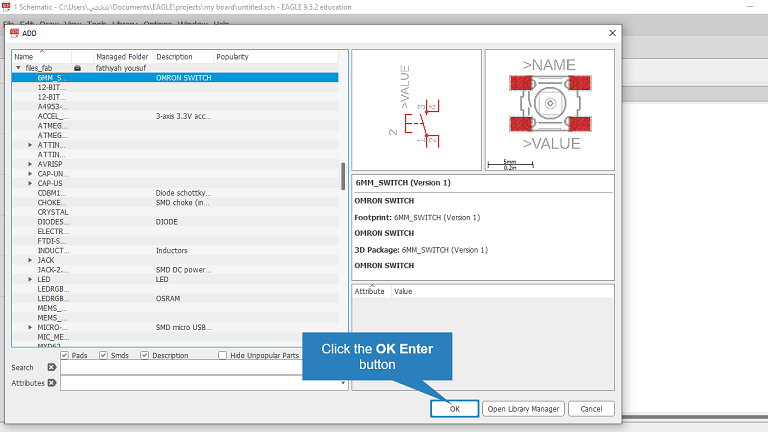
Task: Expand the CAP-US tree entry
Action: click(x=30, y=183)
